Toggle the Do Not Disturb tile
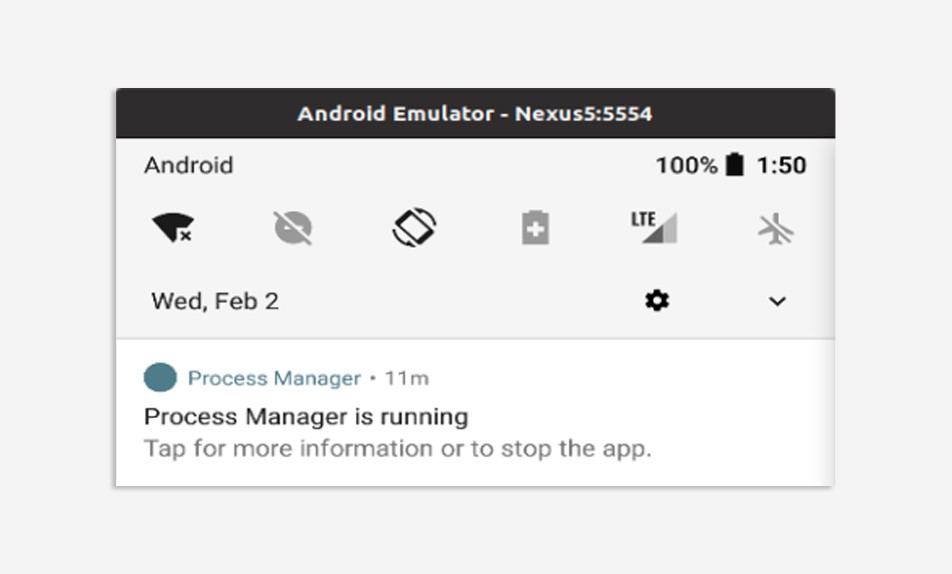Viewport: 952px width, 574px height. click(x=293, y=228)
